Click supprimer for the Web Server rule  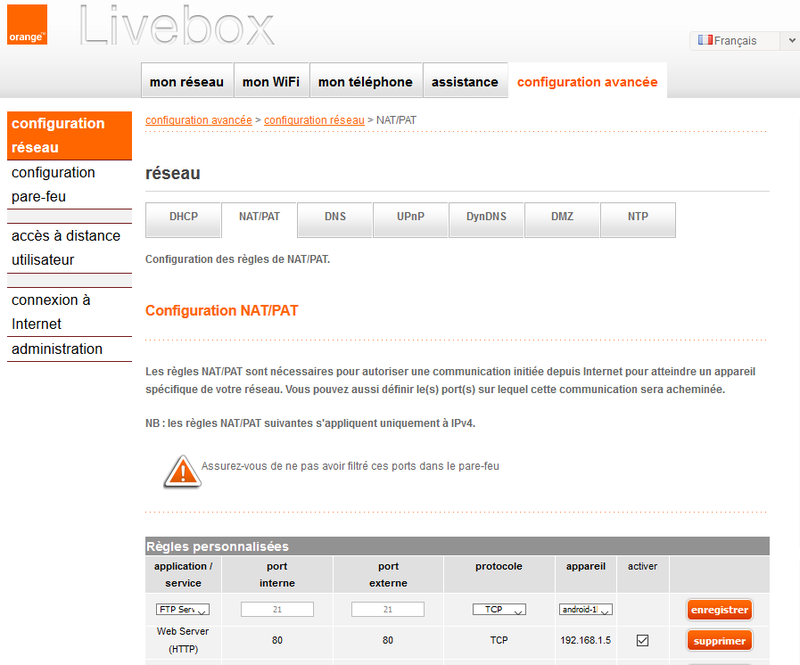click(719, 641)
